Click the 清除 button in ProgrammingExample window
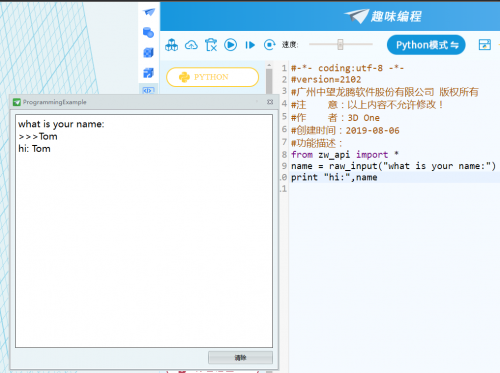The image size is (500, 373). (x=240, y=358)
